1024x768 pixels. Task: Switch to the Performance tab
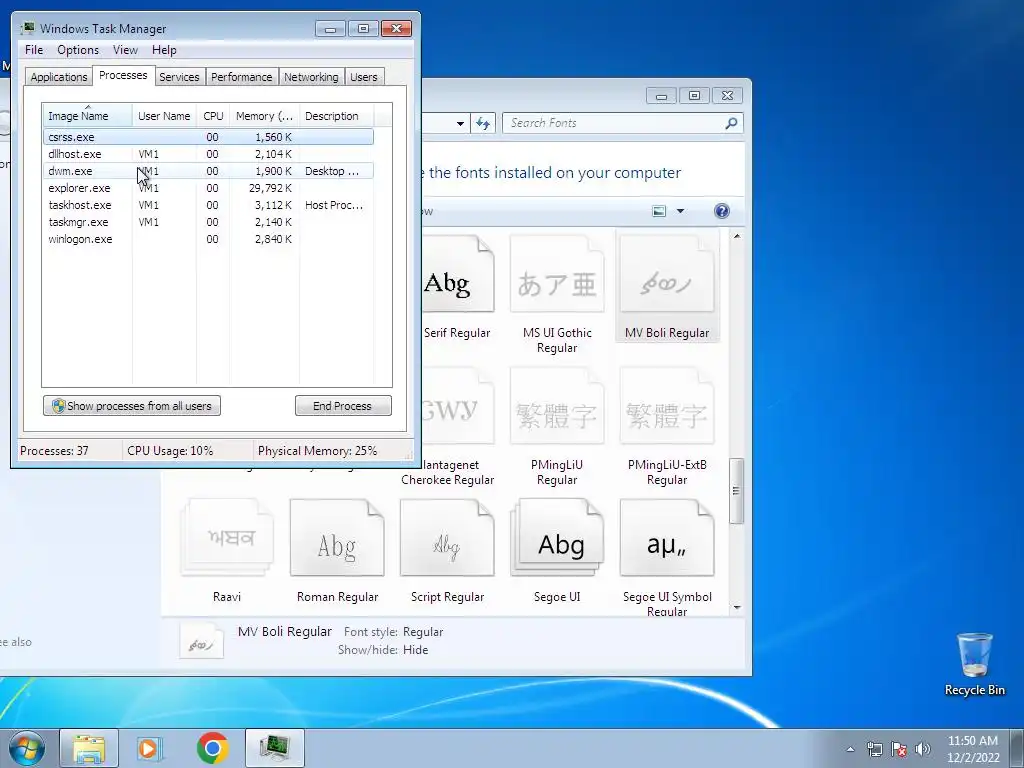tap(241, 76)
